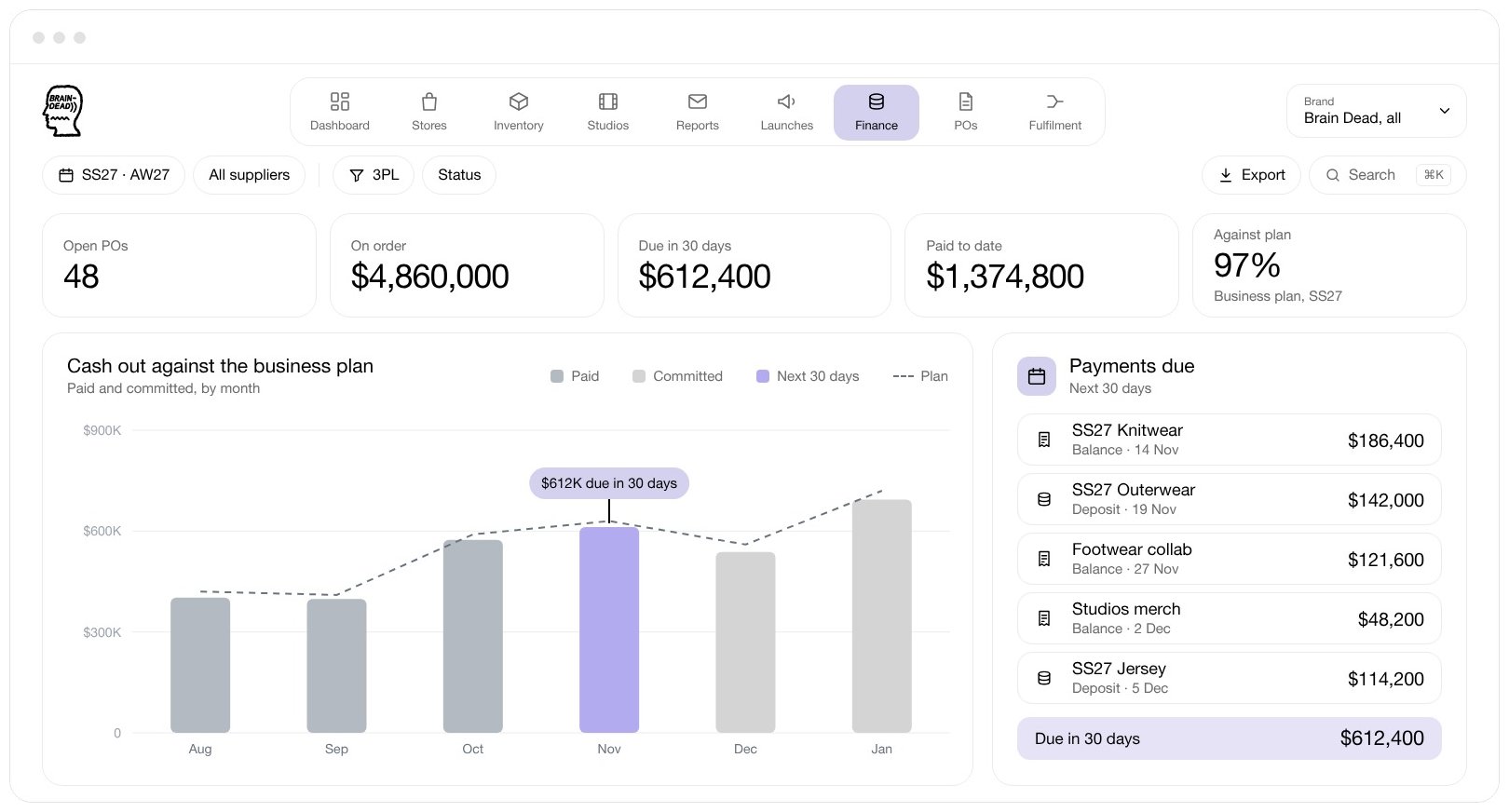
Task: Click the $186,400 amount for SS27 Knitwear
Action: (x=1386, y=440)
